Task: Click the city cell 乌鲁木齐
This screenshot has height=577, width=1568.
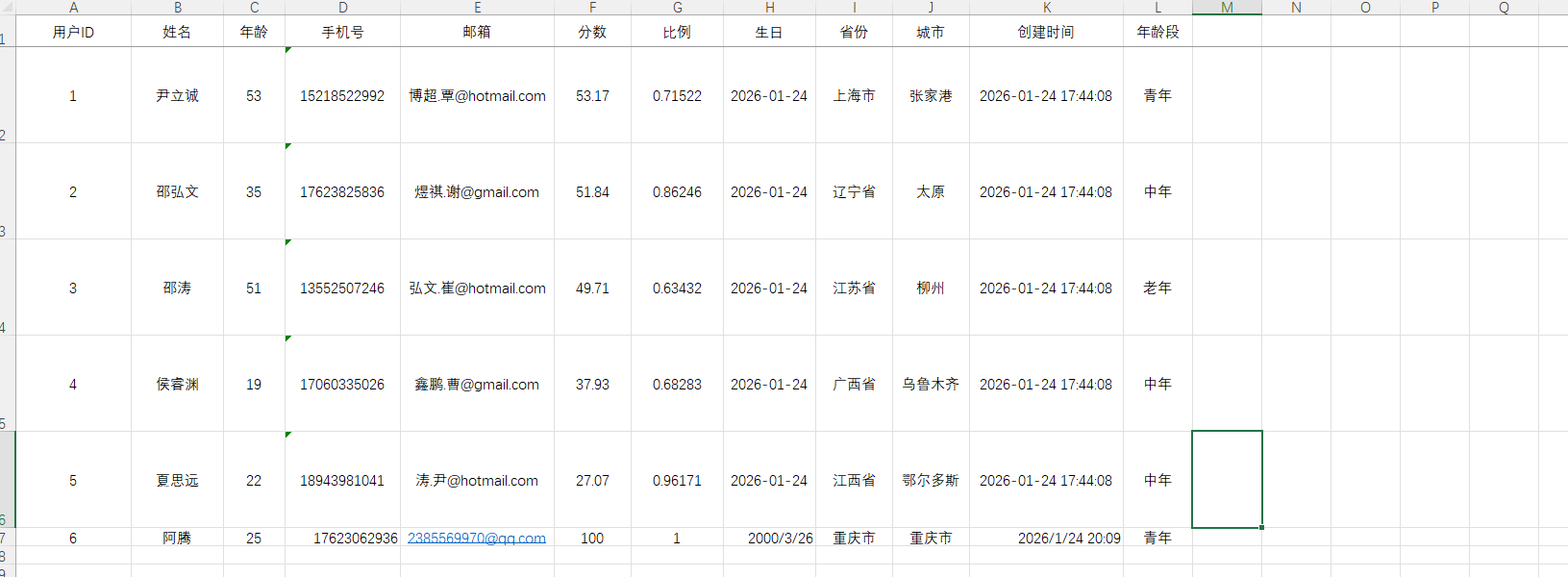Action: click(x=931, y=385)
